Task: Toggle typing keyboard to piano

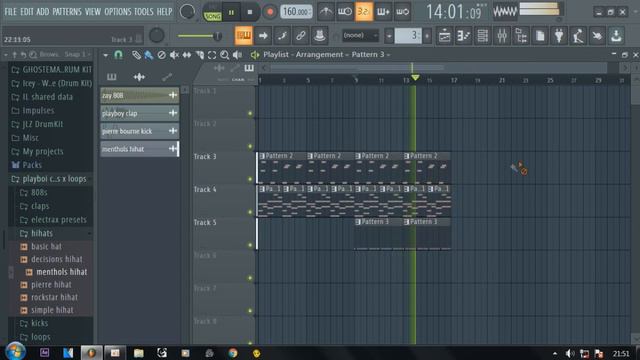Action: (x=244, y=36)
